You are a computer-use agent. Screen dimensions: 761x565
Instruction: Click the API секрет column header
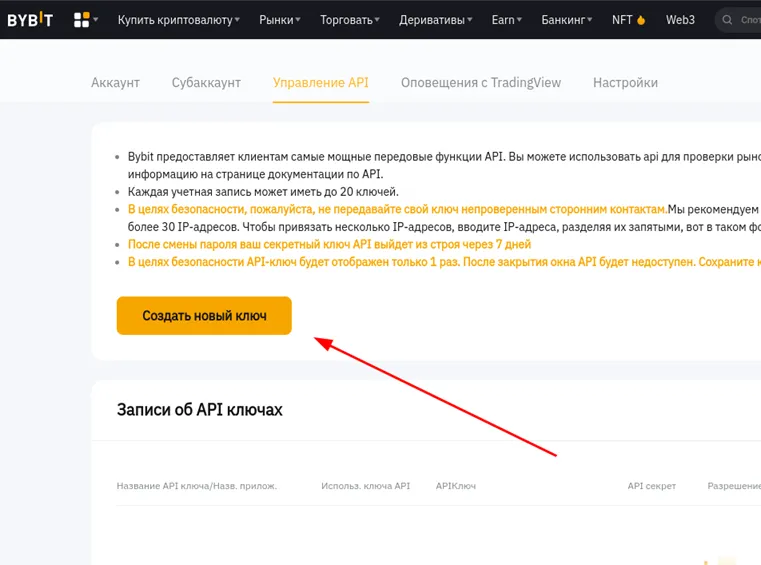(x=651, y=486)
